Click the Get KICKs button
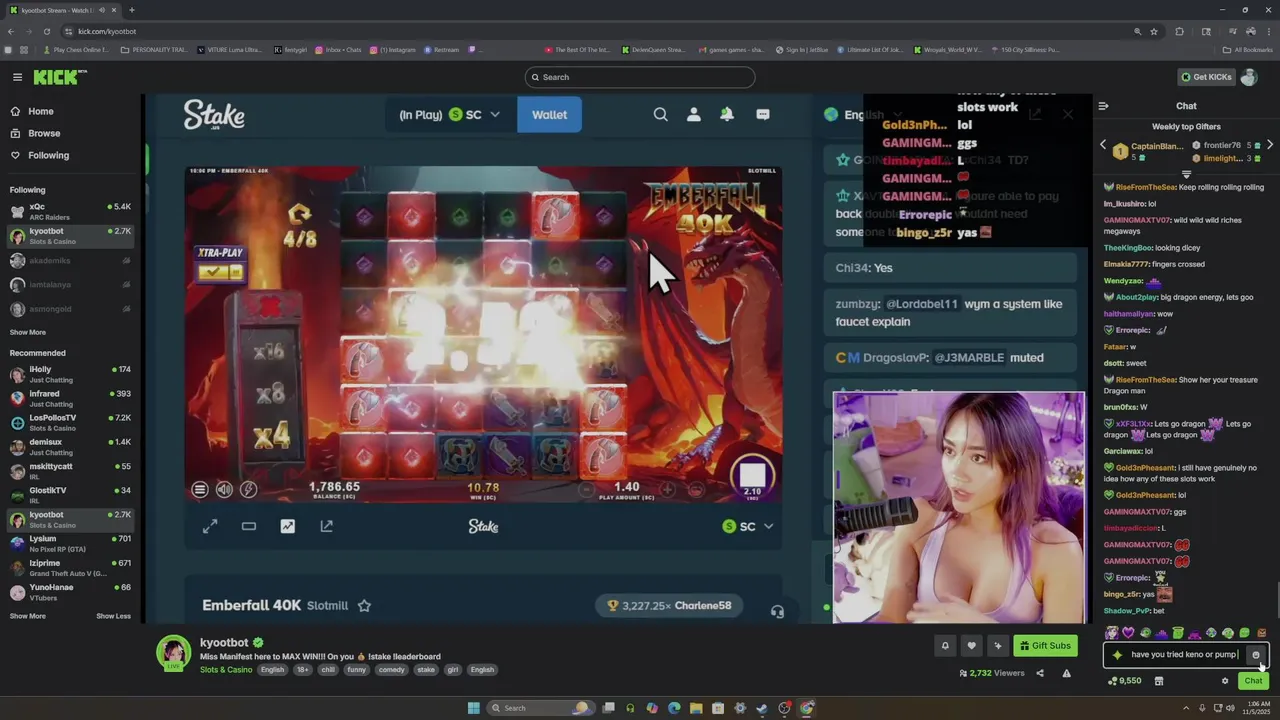Viewport: 1280px width, 720px height. click(1206, 77)
